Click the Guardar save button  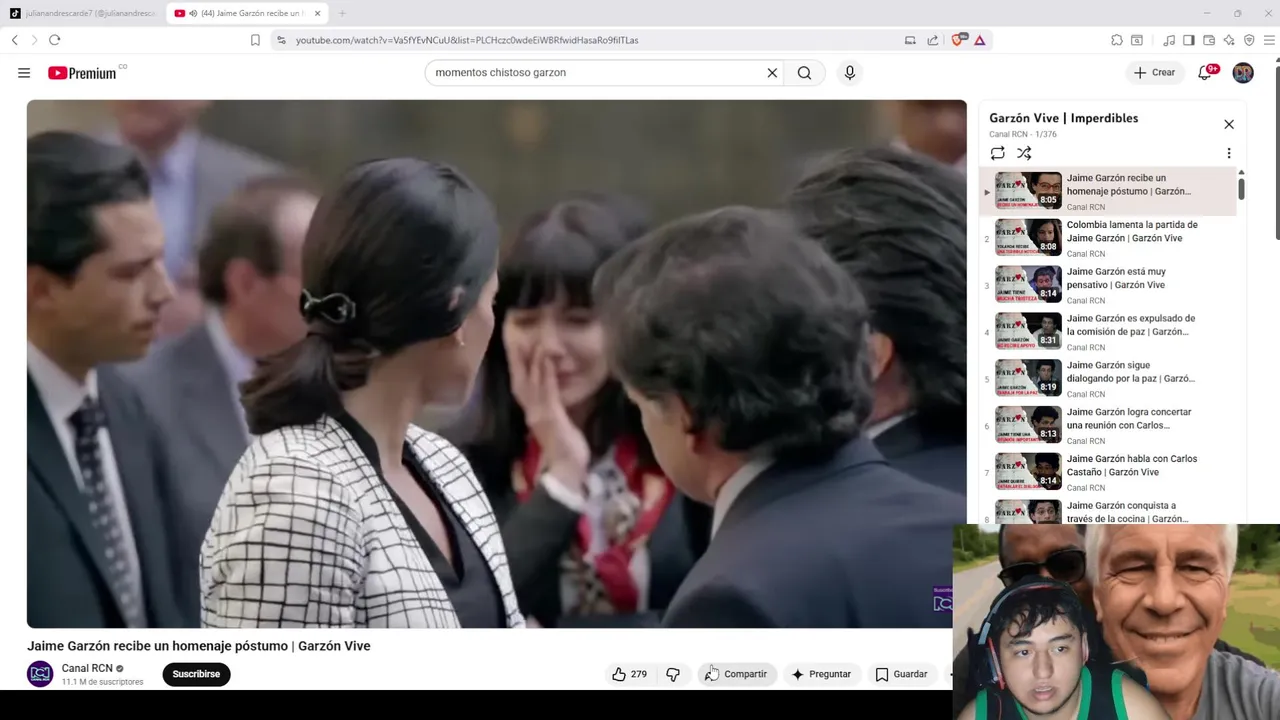click(x=902, y=674)
